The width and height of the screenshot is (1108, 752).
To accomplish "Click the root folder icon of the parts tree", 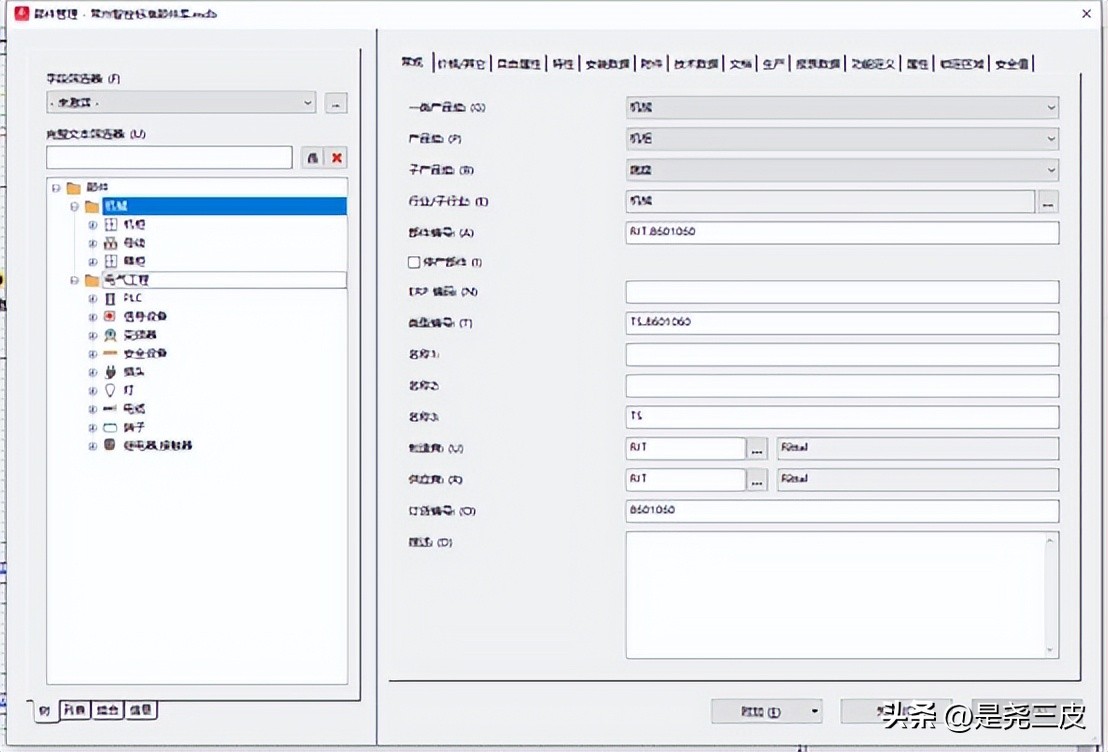I will tap(73, 188).
